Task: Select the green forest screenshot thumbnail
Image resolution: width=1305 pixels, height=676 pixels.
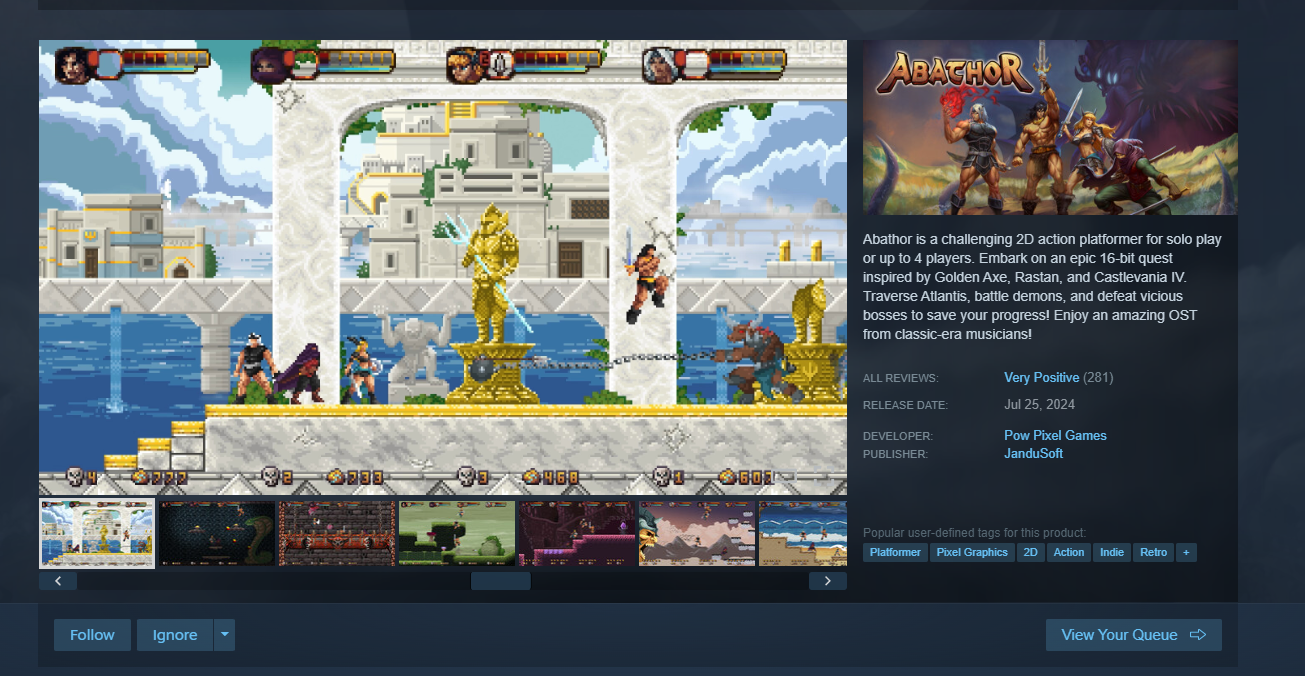Action: [457, 534]
